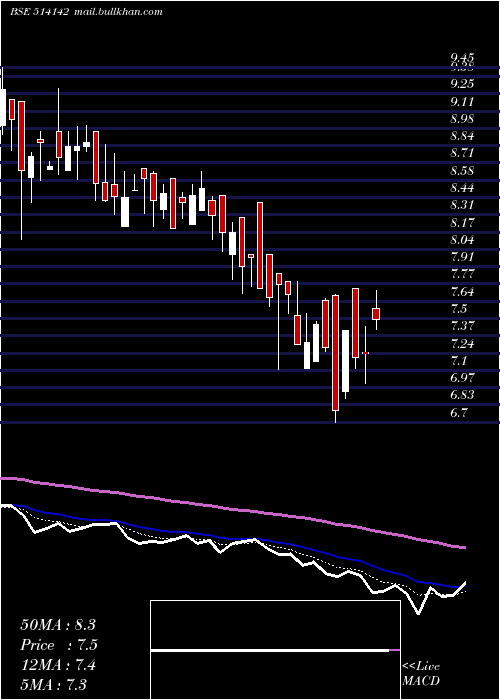Select the 7.37 price axis label
The width and height of the screenshot is (500, 700).
click(x=462, y=326)
